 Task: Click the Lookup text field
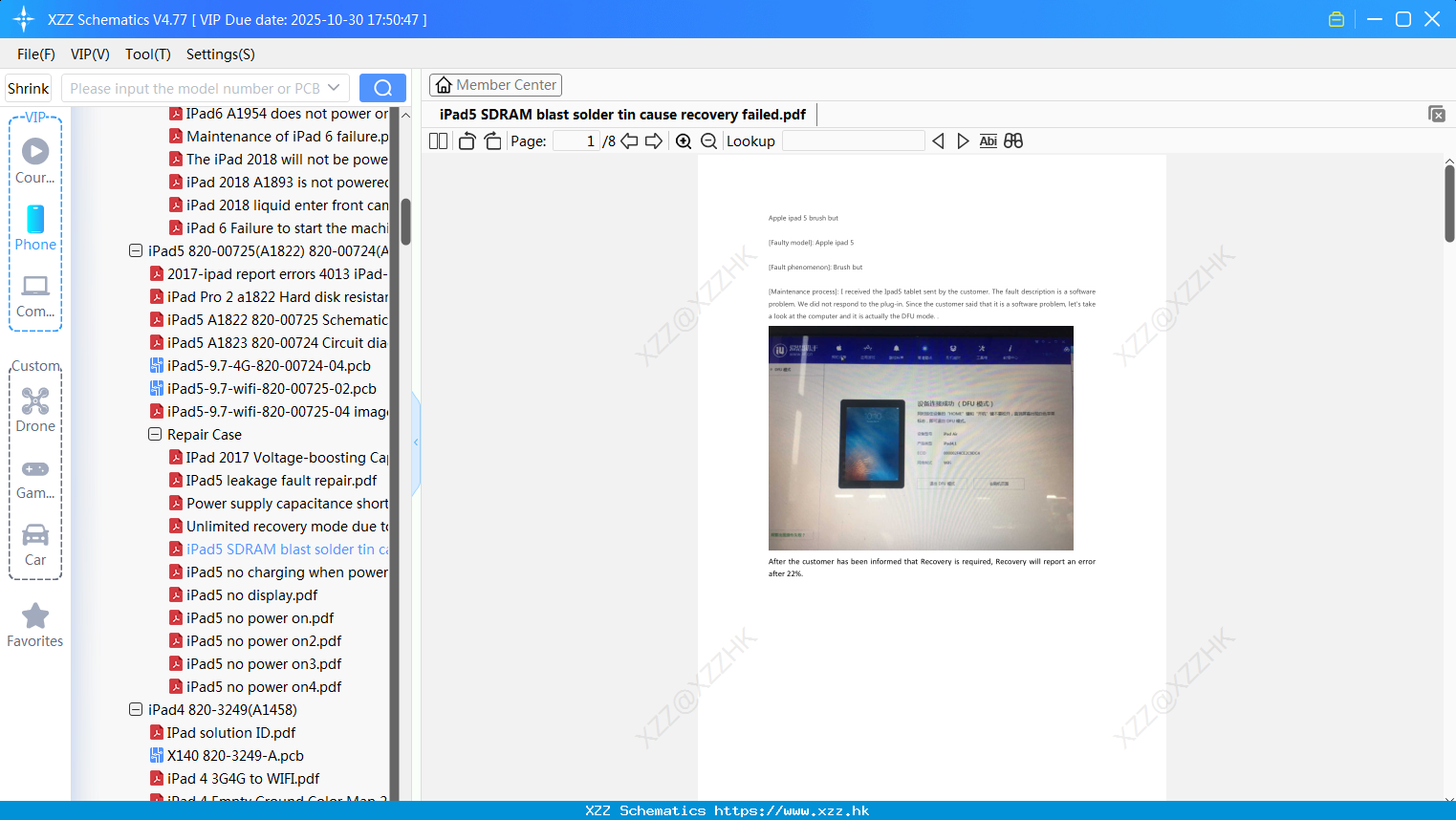tap(854, 141)
